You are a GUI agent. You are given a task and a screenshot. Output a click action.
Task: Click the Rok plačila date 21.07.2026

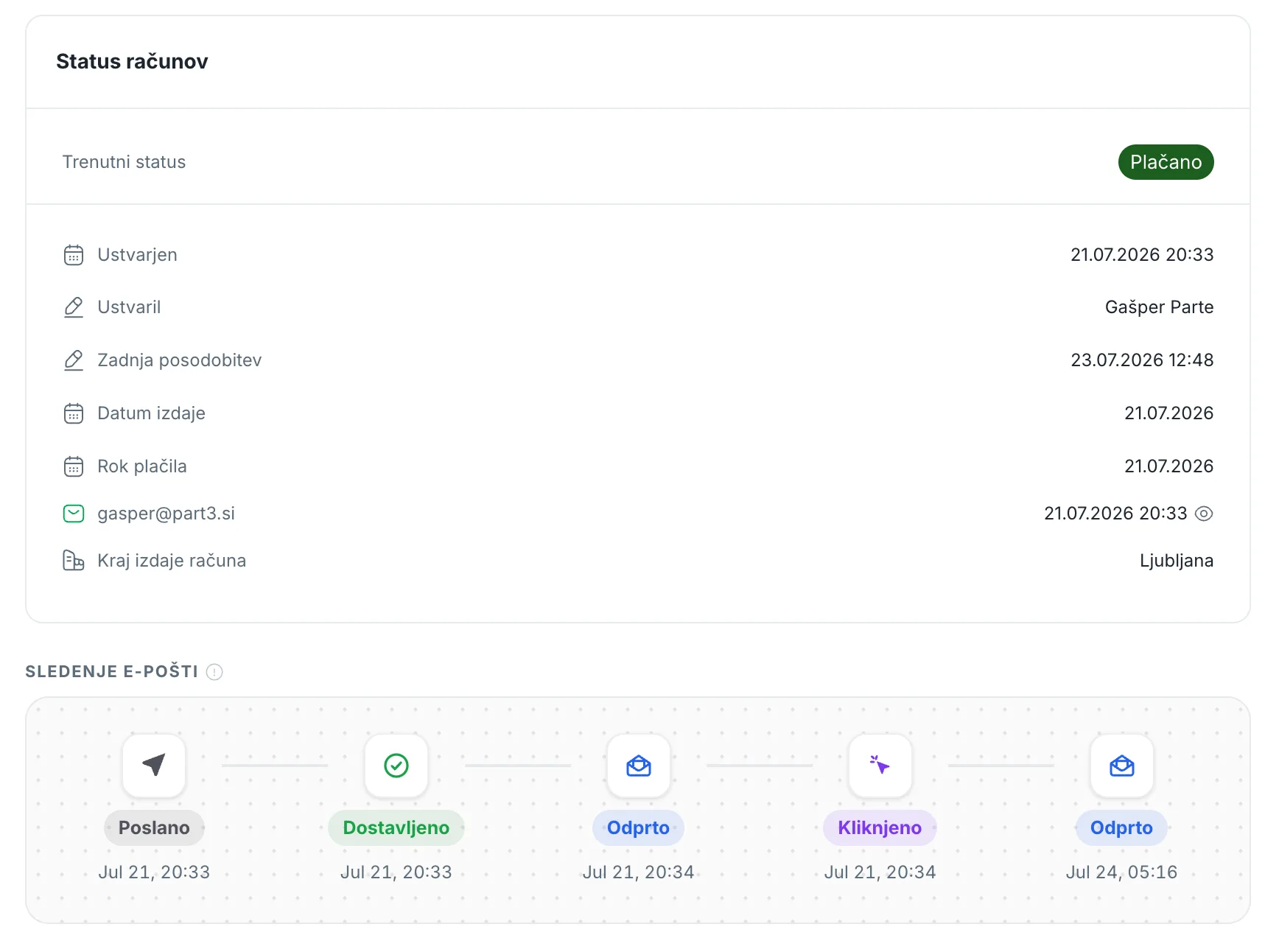click(1169, 466)
